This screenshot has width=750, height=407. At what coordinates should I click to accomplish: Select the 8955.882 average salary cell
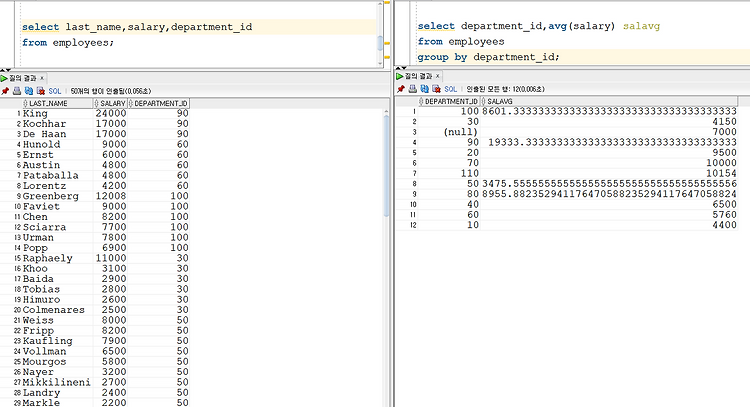point(609,194)
